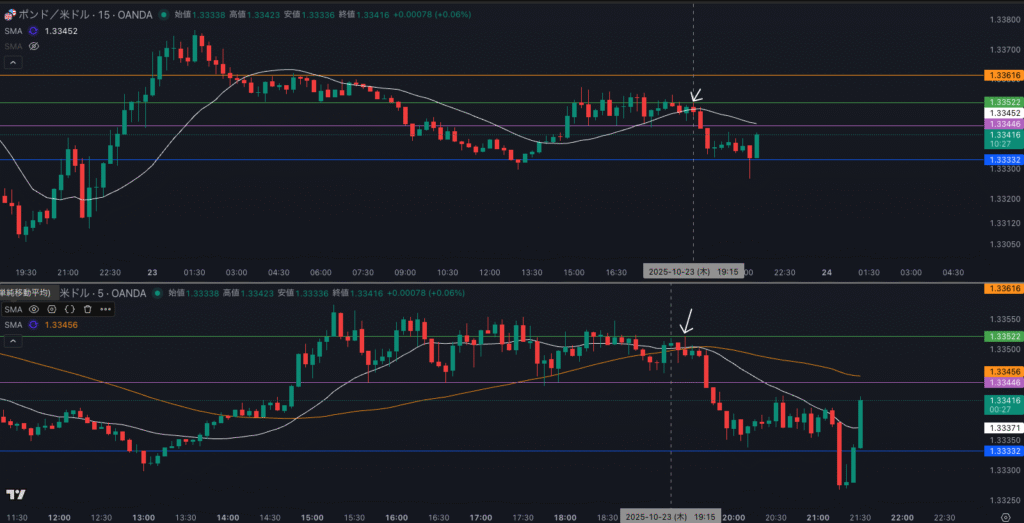Open SMA source code braces icon
This screenshot has width=1024, height=523.
click(69, 309)
